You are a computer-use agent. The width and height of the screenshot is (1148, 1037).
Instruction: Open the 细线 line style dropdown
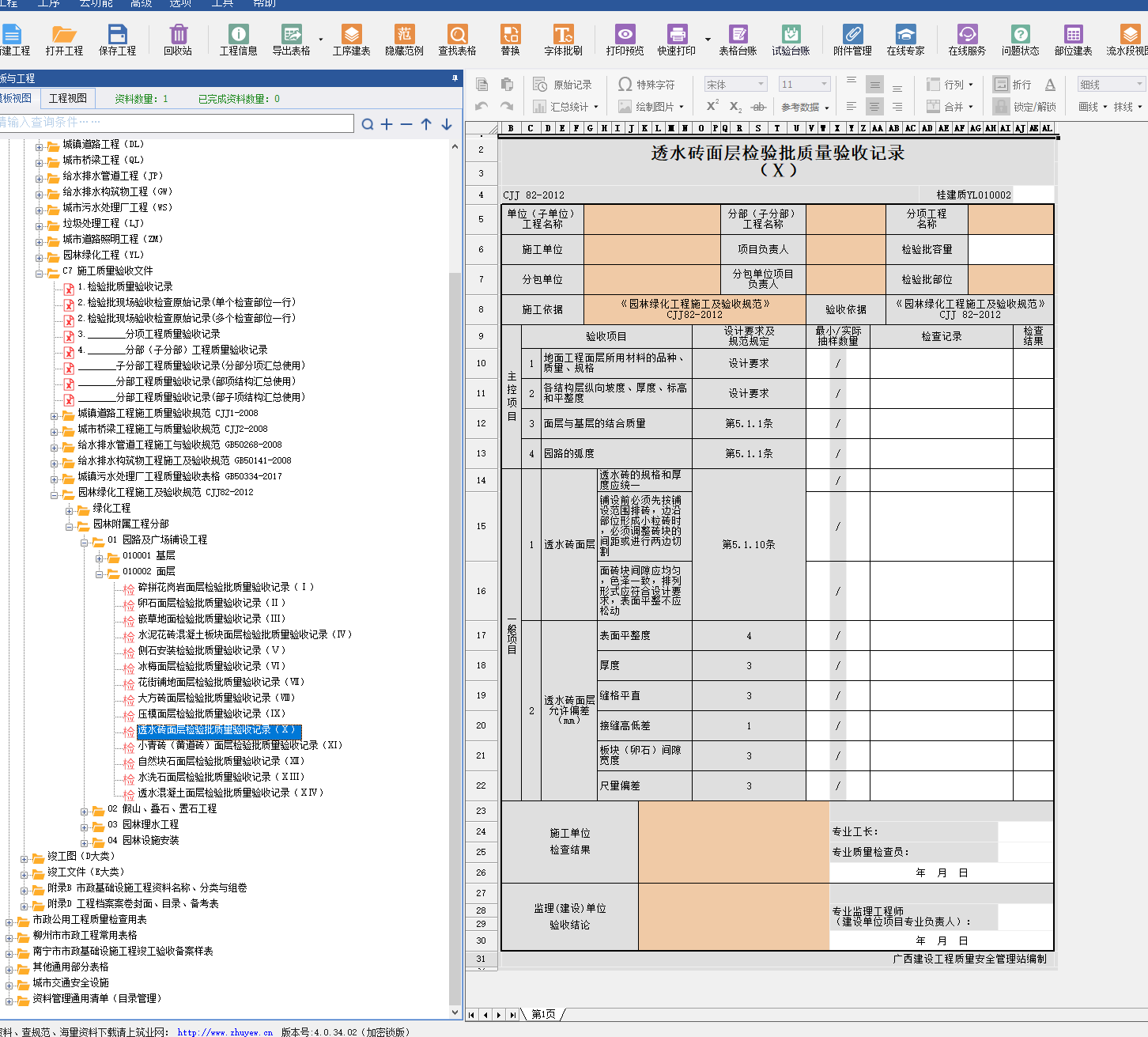point(1111,85)
